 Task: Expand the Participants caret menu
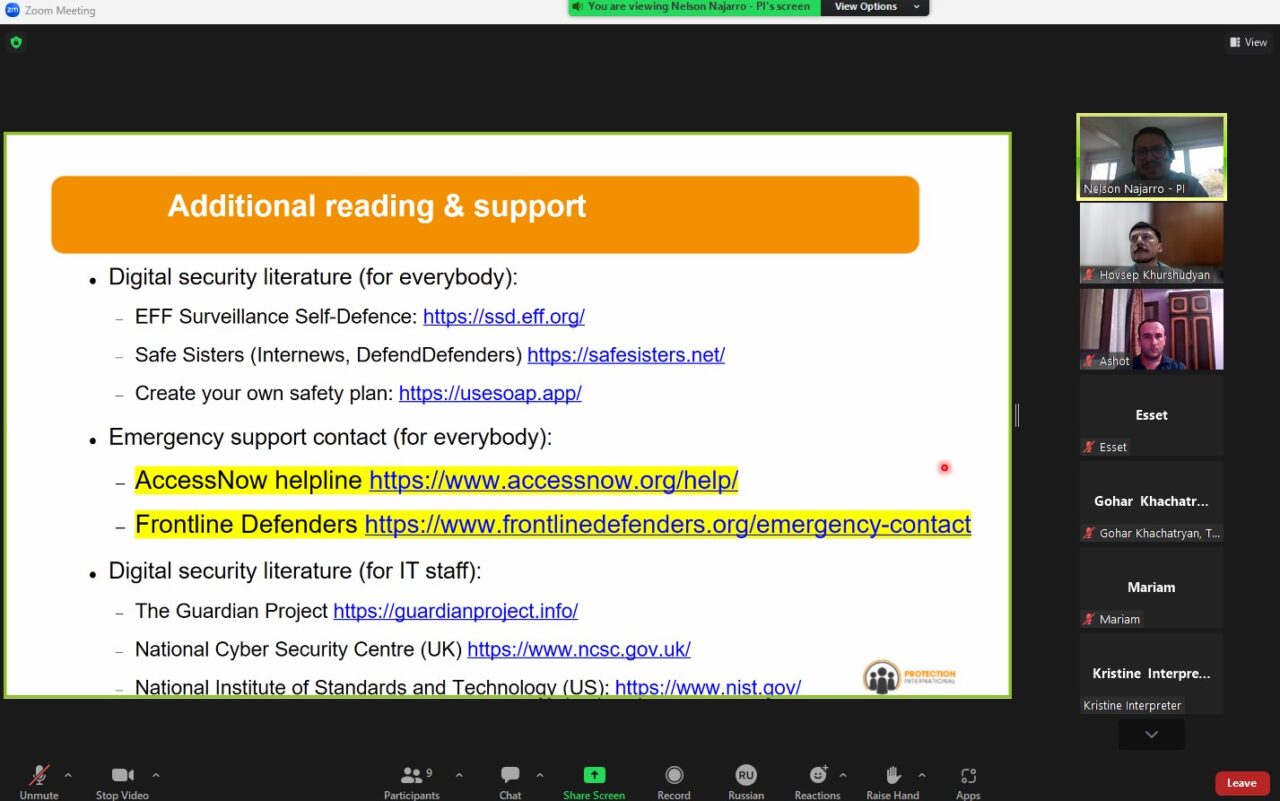coord(459,775)
